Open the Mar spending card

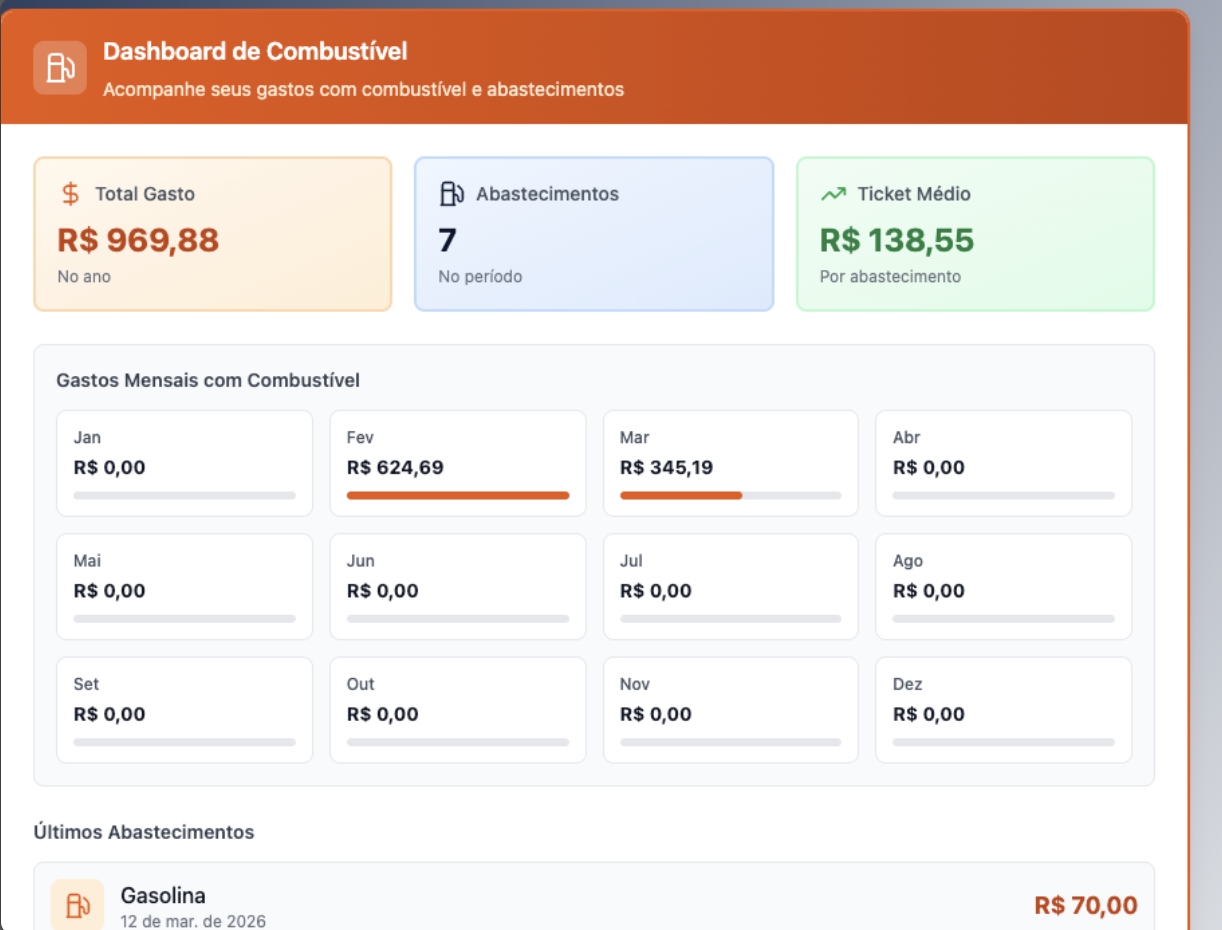pyautogui.click(x=730, y=462)
